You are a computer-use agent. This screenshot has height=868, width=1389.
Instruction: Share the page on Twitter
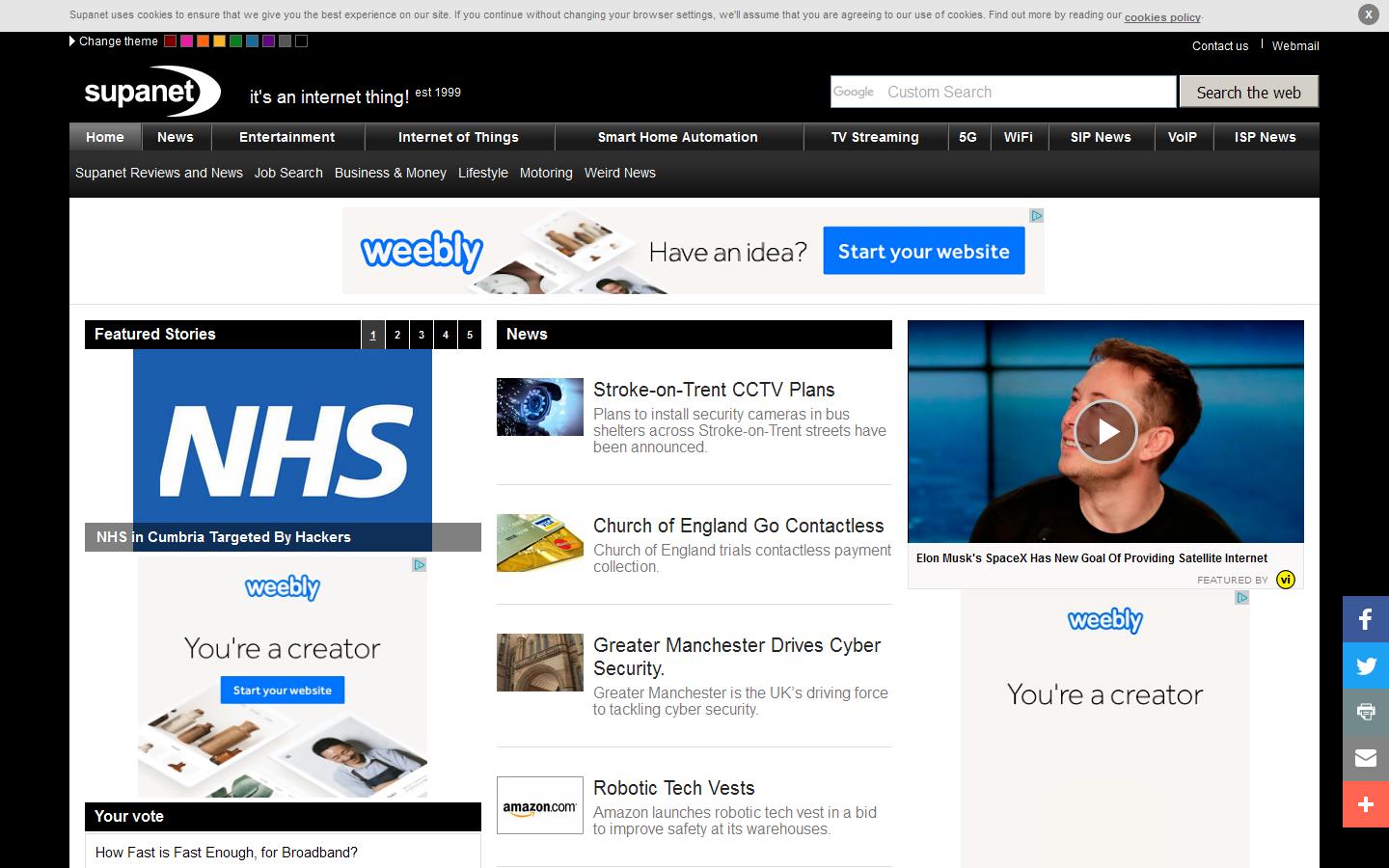pyautogui.click(x=1366, y=665)
